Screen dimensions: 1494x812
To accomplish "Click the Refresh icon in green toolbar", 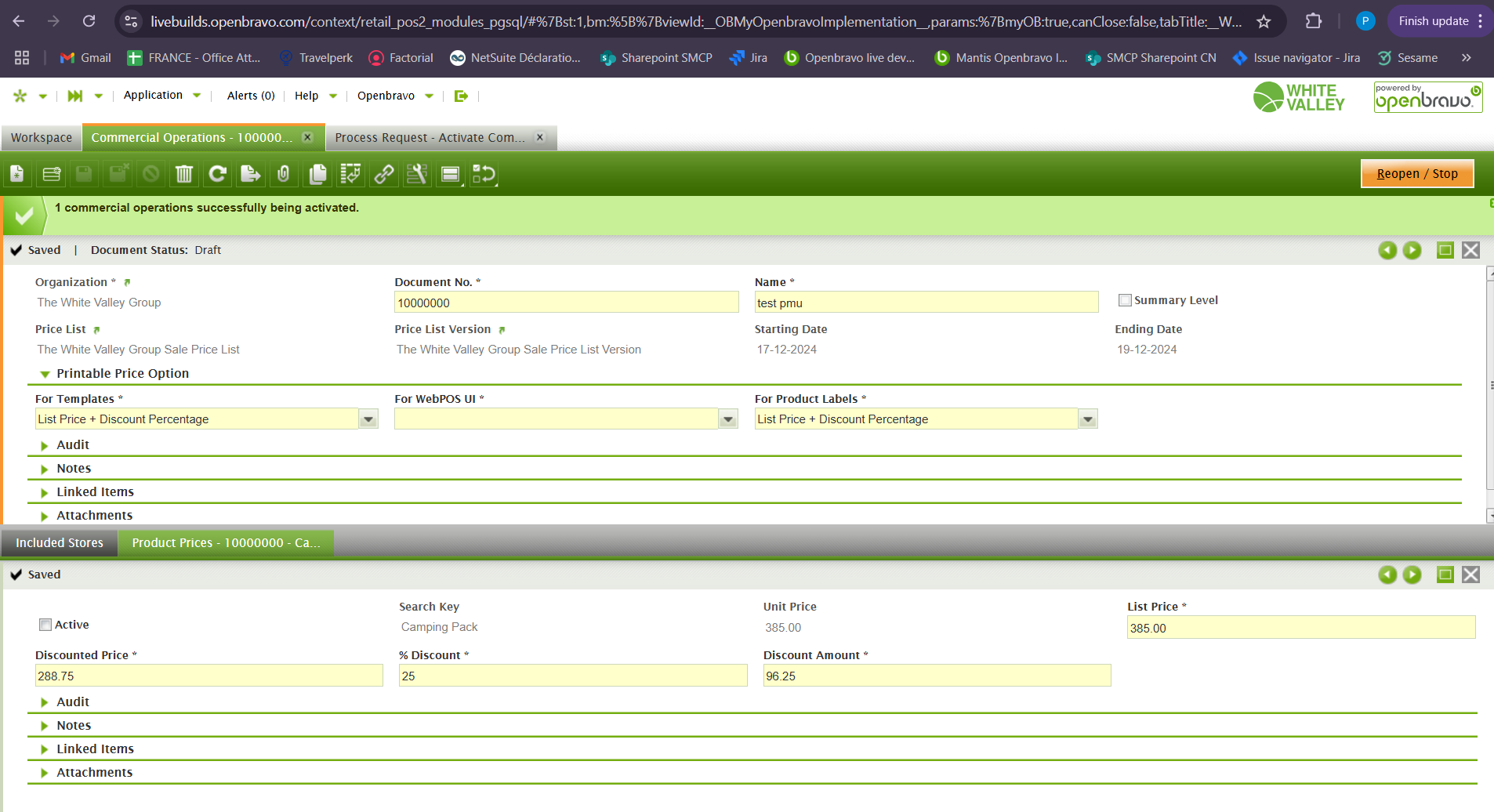I will click(x=217, y=174).
